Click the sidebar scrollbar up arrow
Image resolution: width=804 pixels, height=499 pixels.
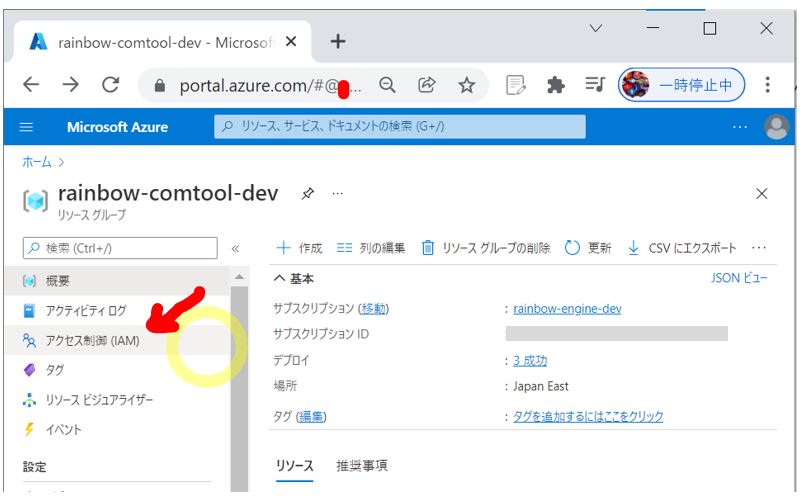click(x=239, y=277)
